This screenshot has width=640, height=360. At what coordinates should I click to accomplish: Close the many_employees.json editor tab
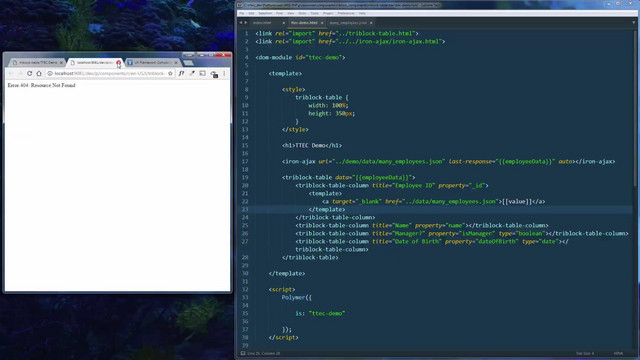point(371,23)
